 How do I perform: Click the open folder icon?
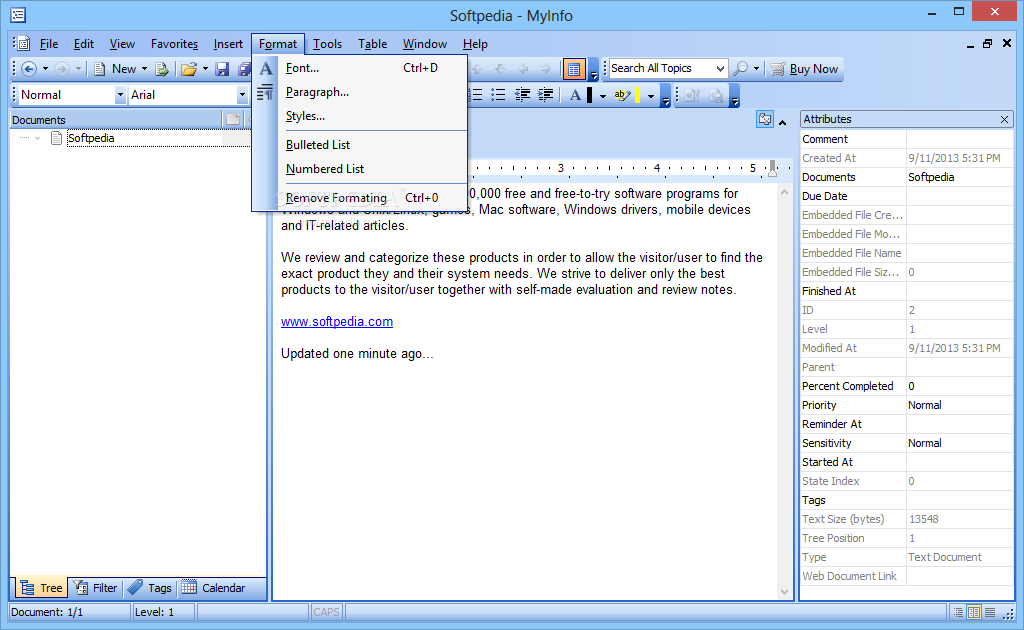pos(189,69)
